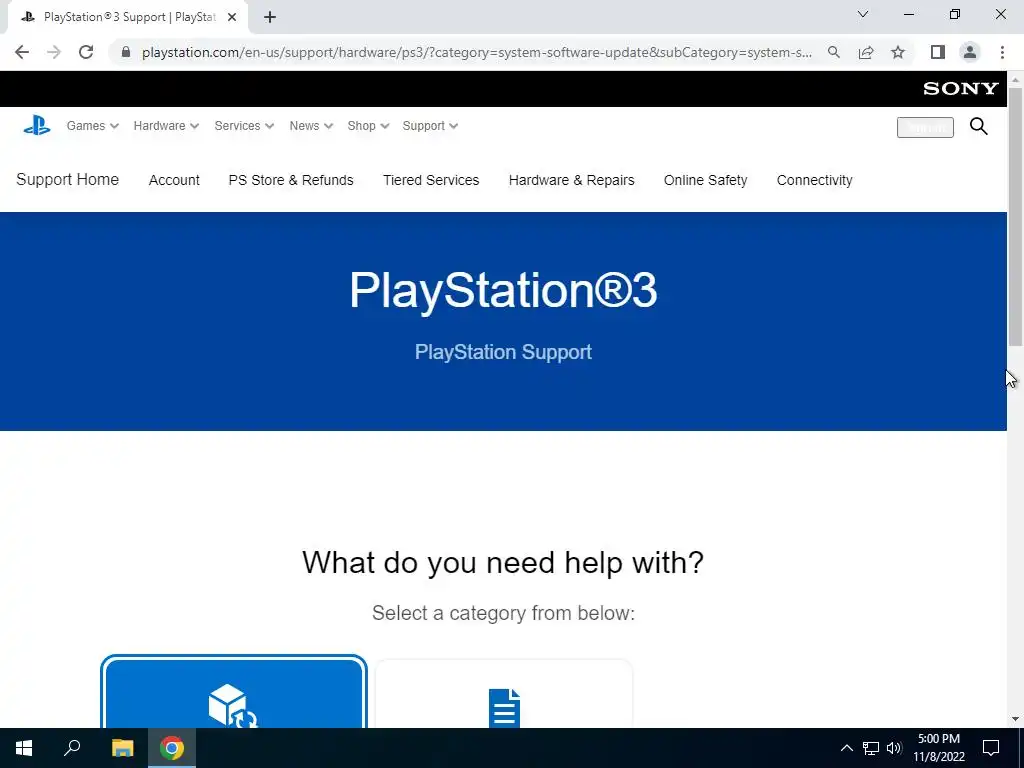The image size is (1024, 768).
Task: Bookmark this page with the star icon
Action: pyautogui.click(x=898, y=52)
